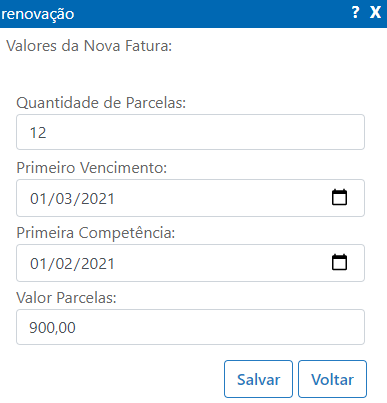Click the Primeira Competência label
Screen dimensions: 387x403
(x=96, y=233)
